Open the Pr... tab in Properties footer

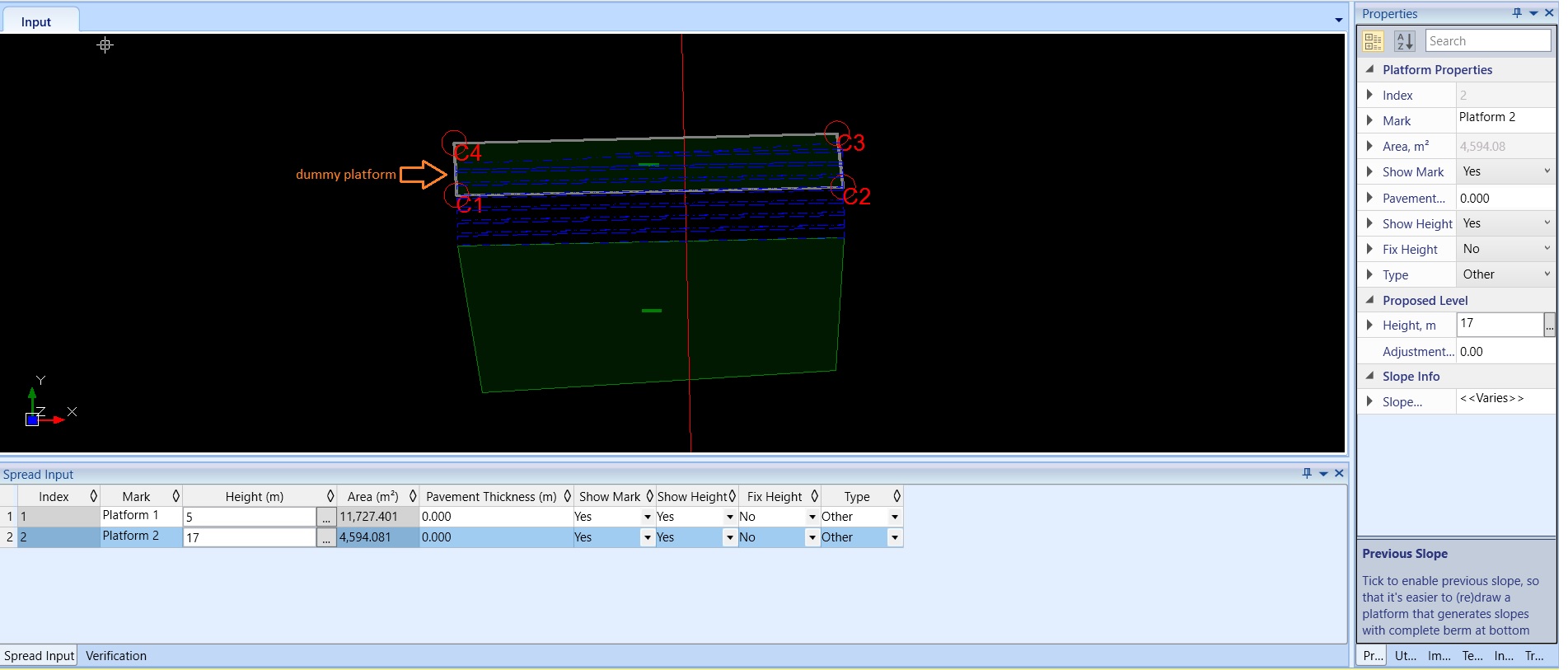(x=1373, y=655)
